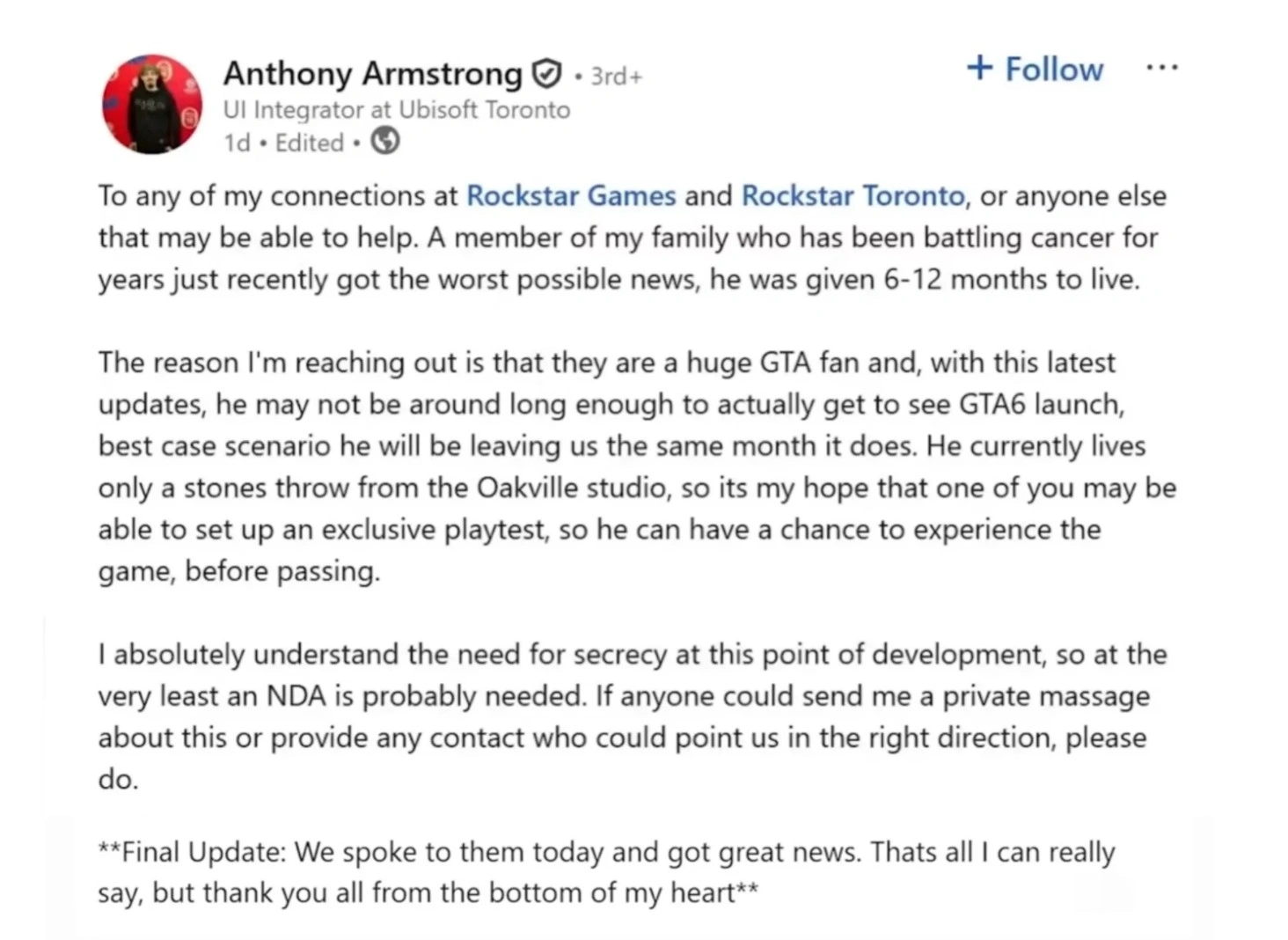Open the three-dot post options menu

click(x=1161, y=68)
